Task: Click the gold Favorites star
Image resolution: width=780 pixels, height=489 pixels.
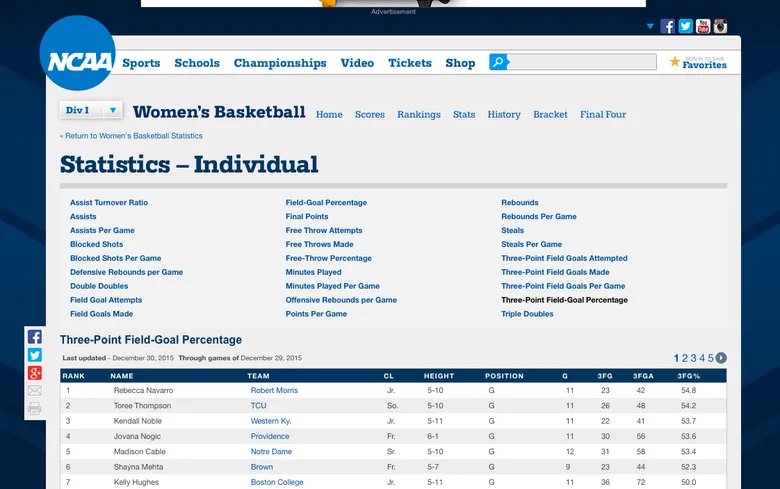Action: coord(675,62)
